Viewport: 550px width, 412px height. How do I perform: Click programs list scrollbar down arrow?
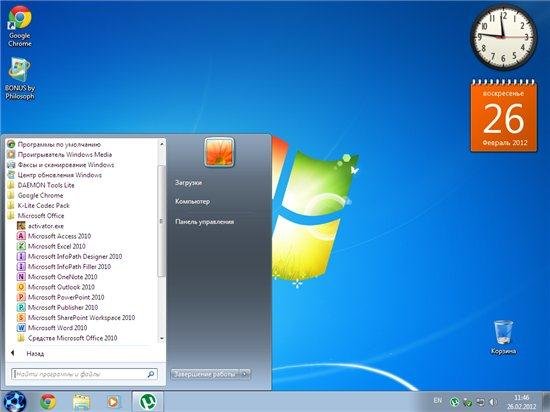[x=162, y=338]
